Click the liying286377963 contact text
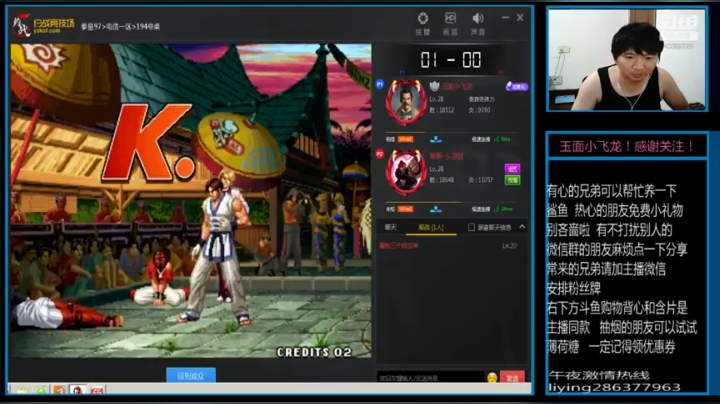 (614, 388)
